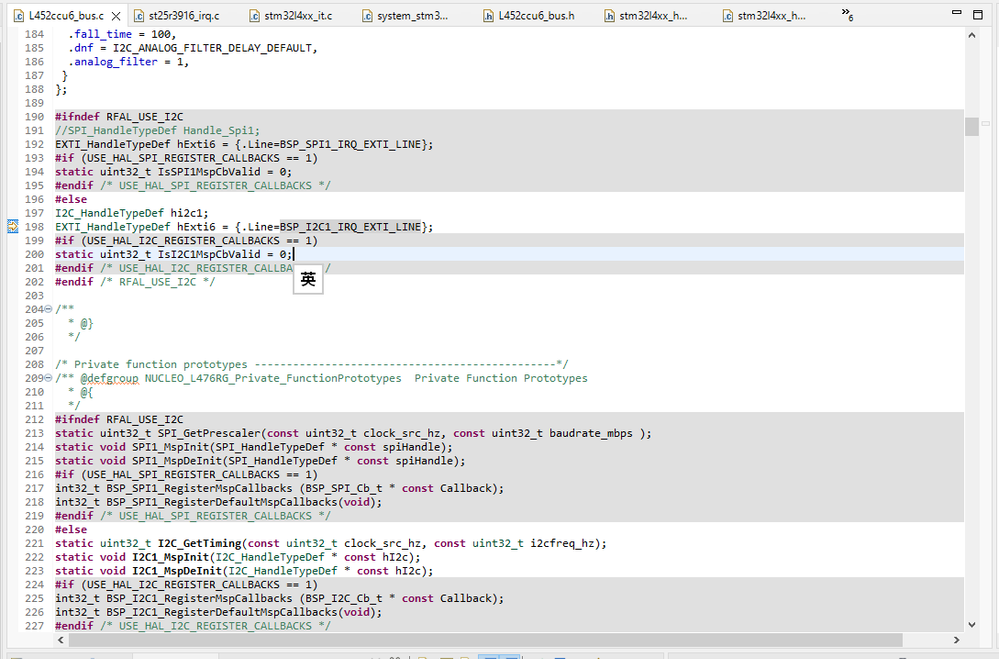The image size is (999, 659).
Task: Click the .analog_filter field
Action: coord(113,62)
